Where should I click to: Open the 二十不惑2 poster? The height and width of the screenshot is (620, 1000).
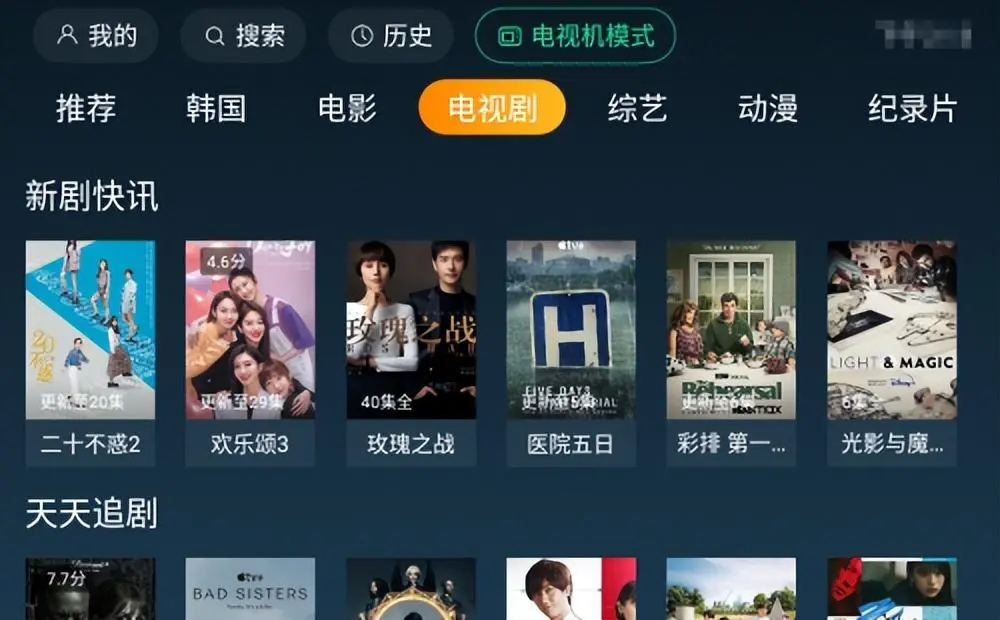[91, 330]
